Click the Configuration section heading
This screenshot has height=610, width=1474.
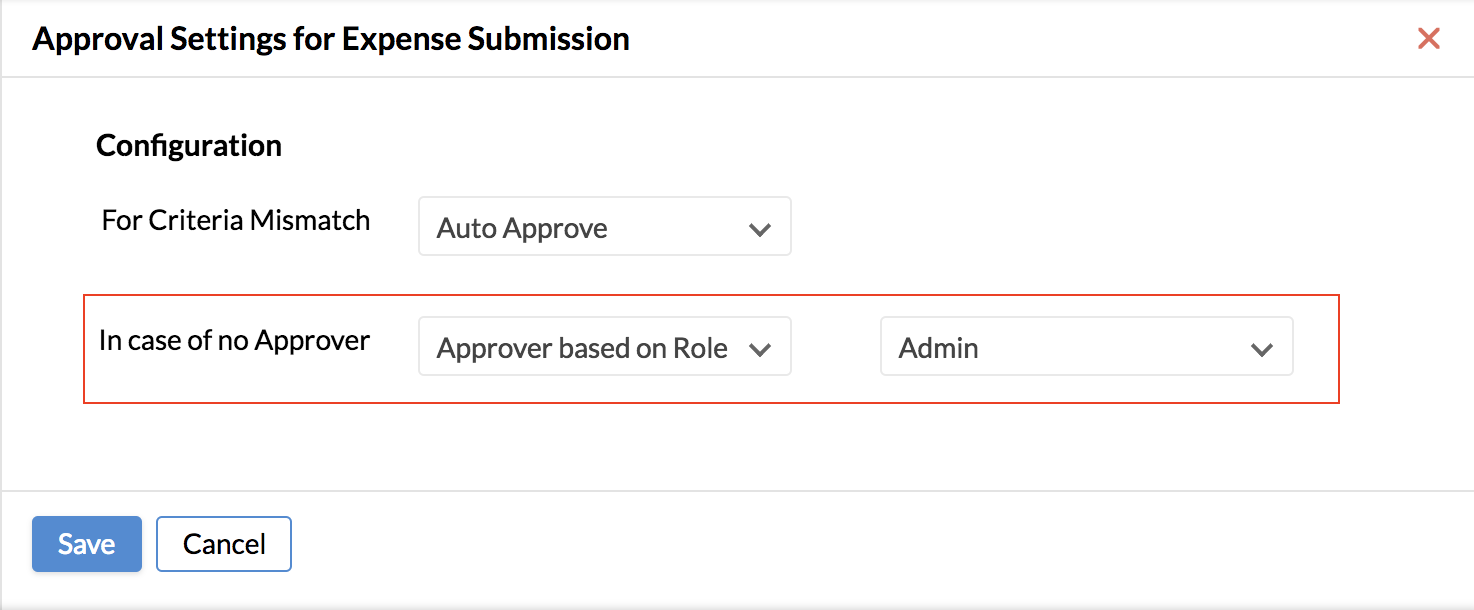189,146
